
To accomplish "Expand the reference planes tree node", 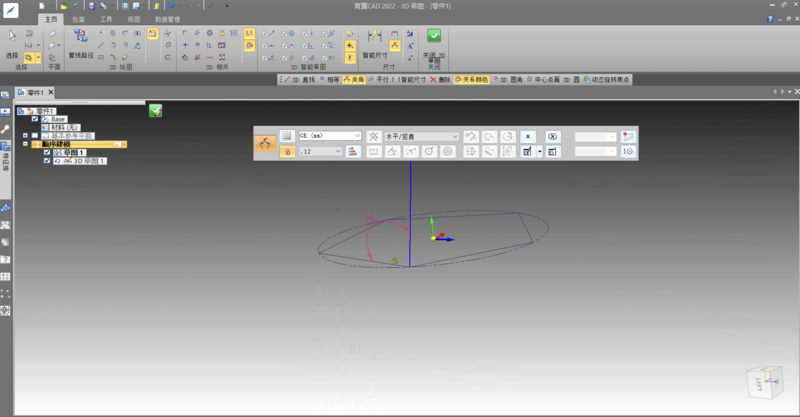I will 24,135.
